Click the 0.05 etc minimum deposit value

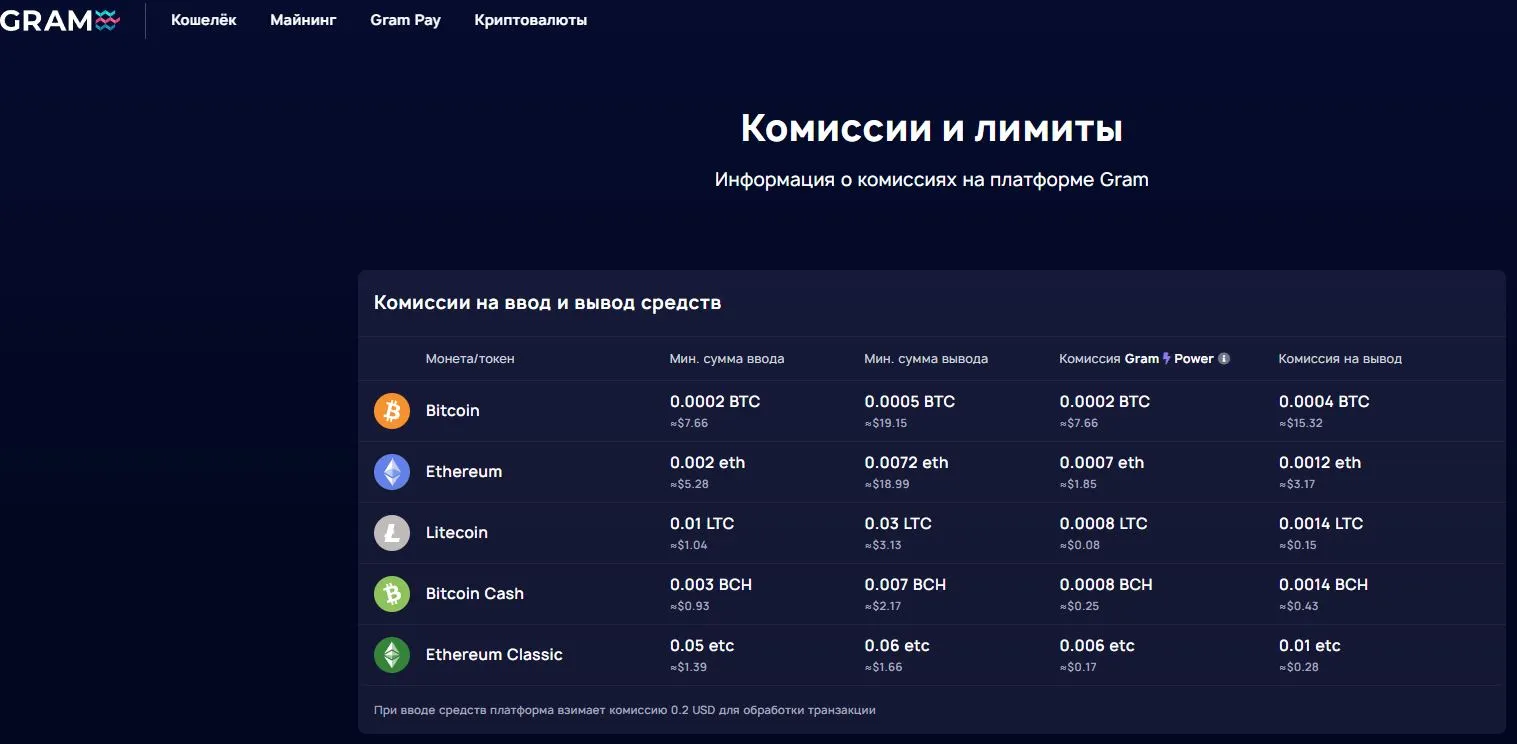point(702,646)
